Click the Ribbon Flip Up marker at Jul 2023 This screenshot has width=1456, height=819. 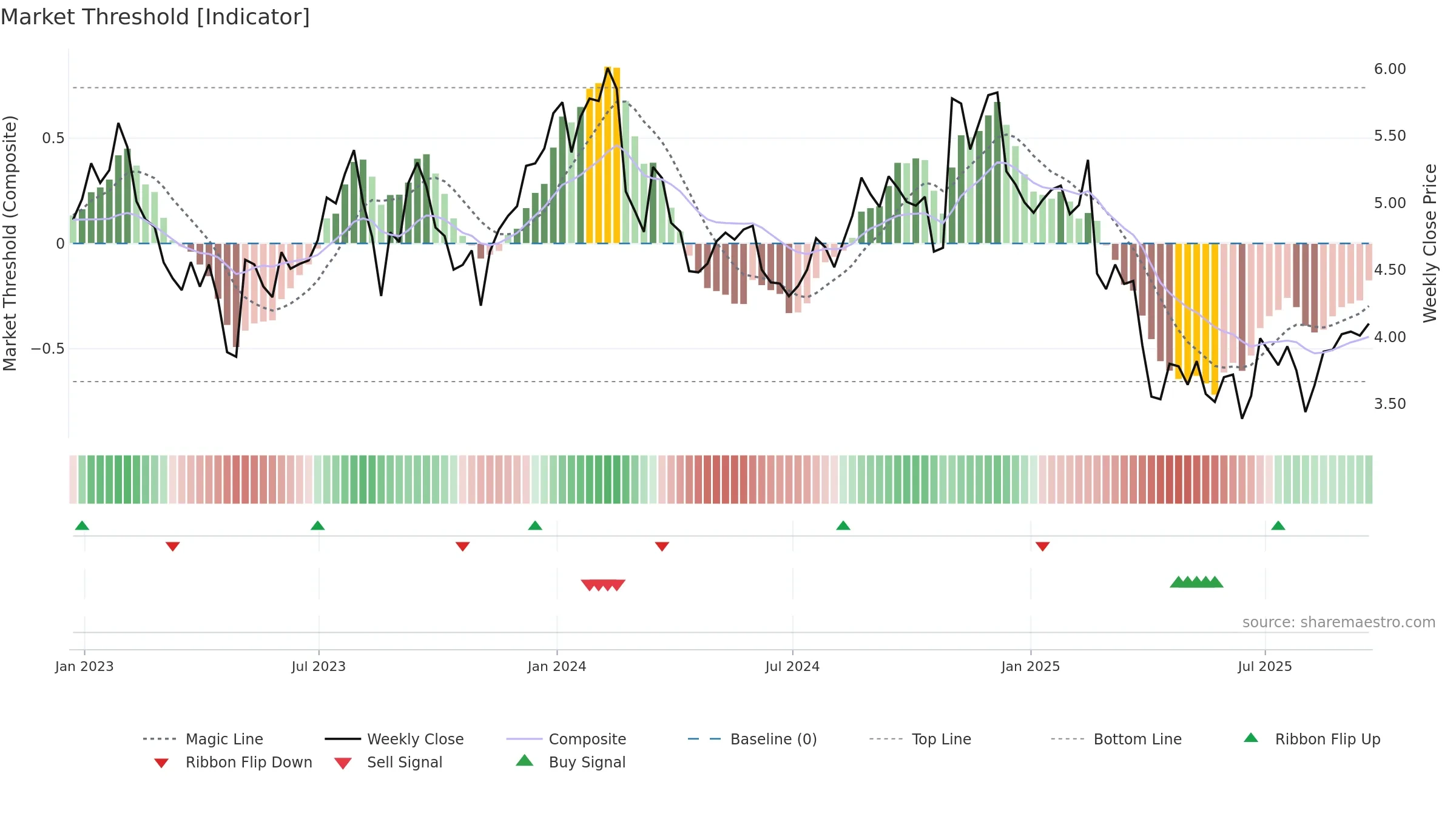317,525
